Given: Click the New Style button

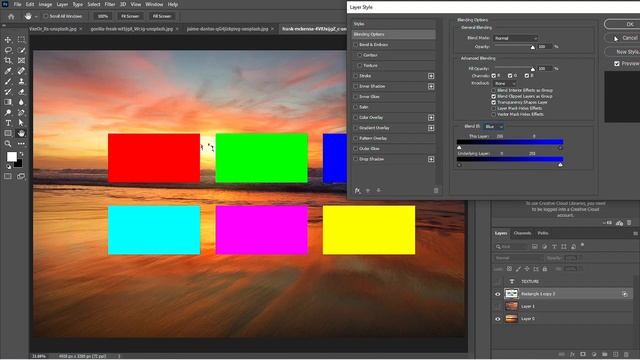Looking at the screenshot, I should (x=622, y=52).
